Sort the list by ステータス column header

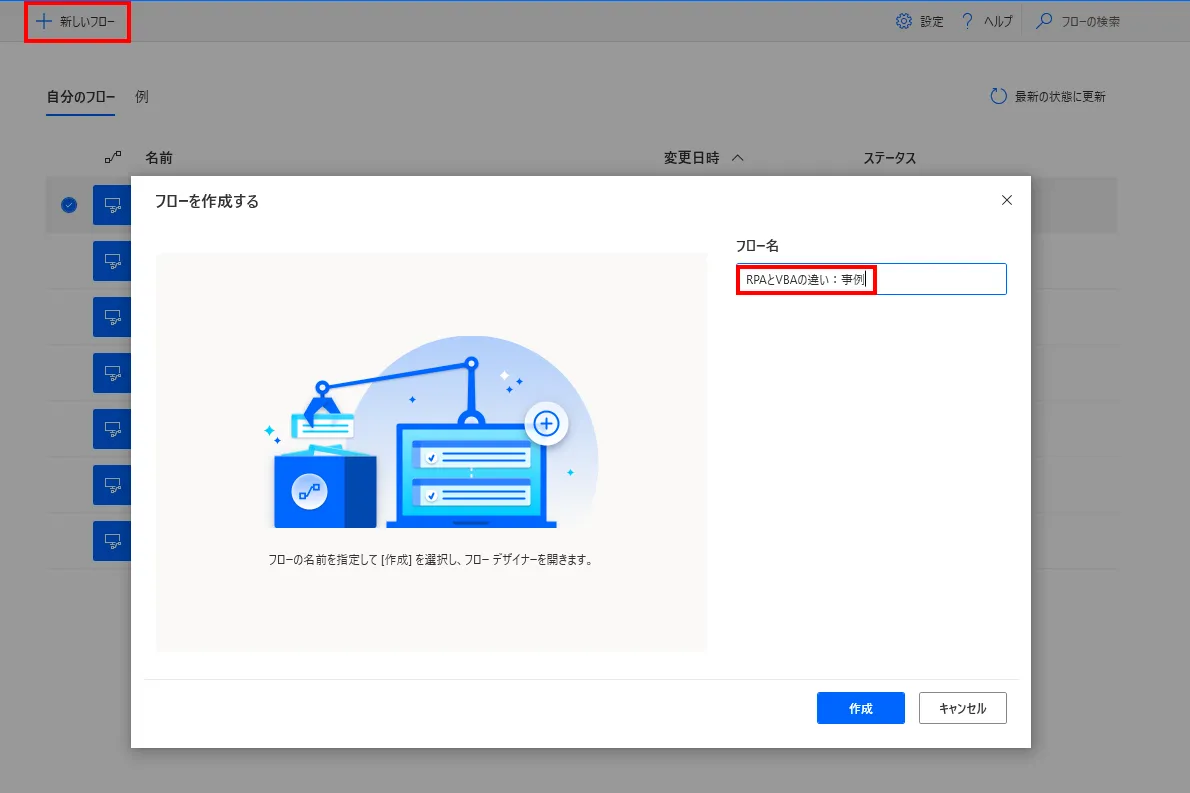coord(889,158)
